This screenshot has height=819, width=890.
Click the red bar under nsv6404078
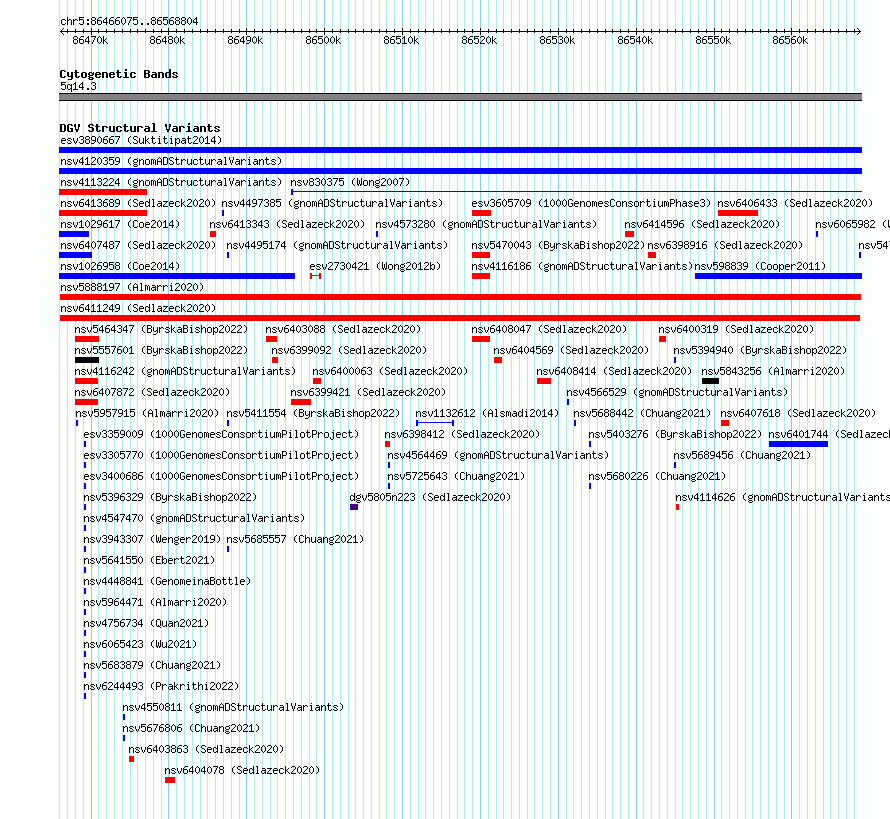[170, 780]
